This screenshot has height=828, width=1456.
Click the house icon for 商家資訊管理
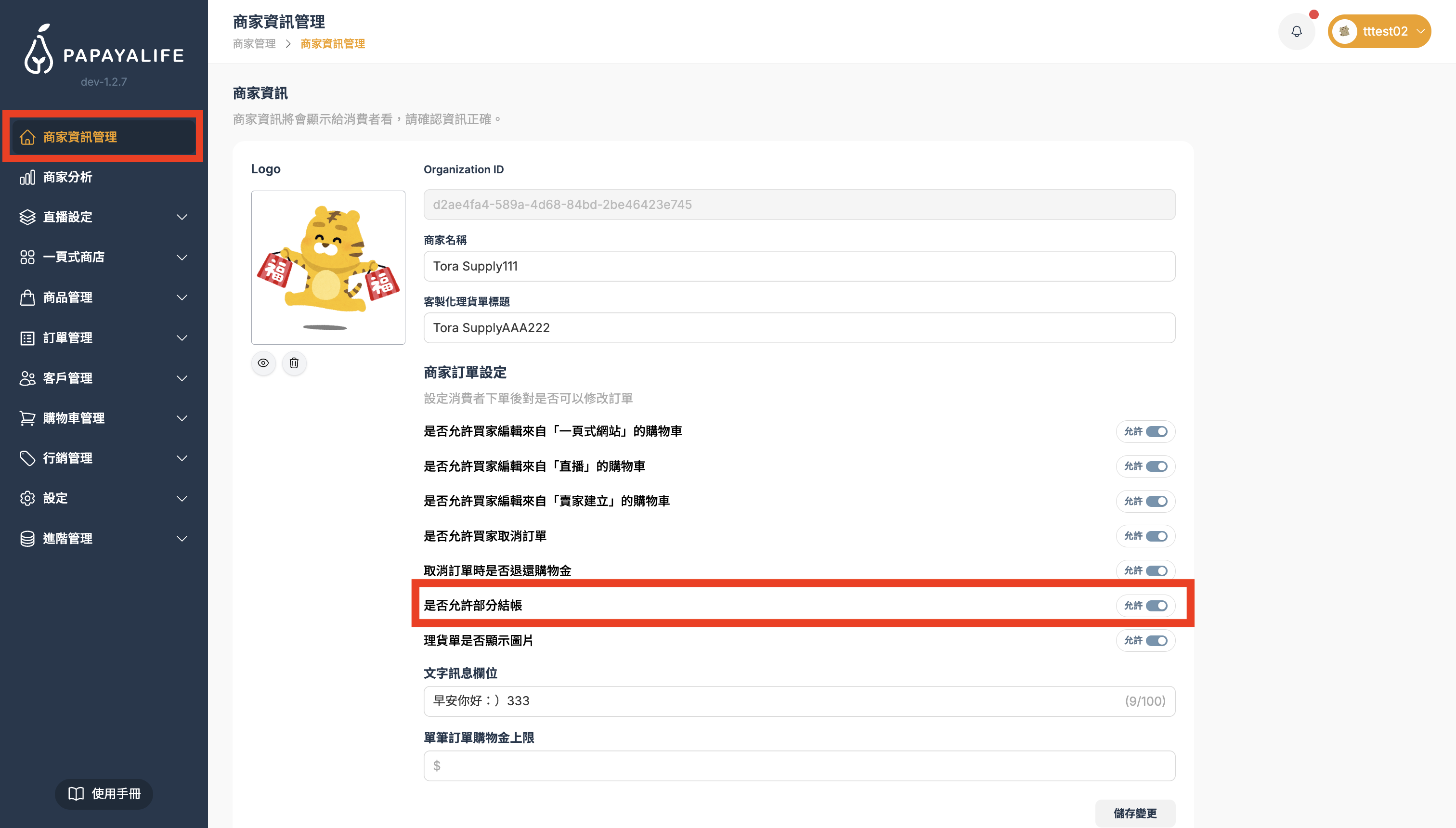(27, 137)
